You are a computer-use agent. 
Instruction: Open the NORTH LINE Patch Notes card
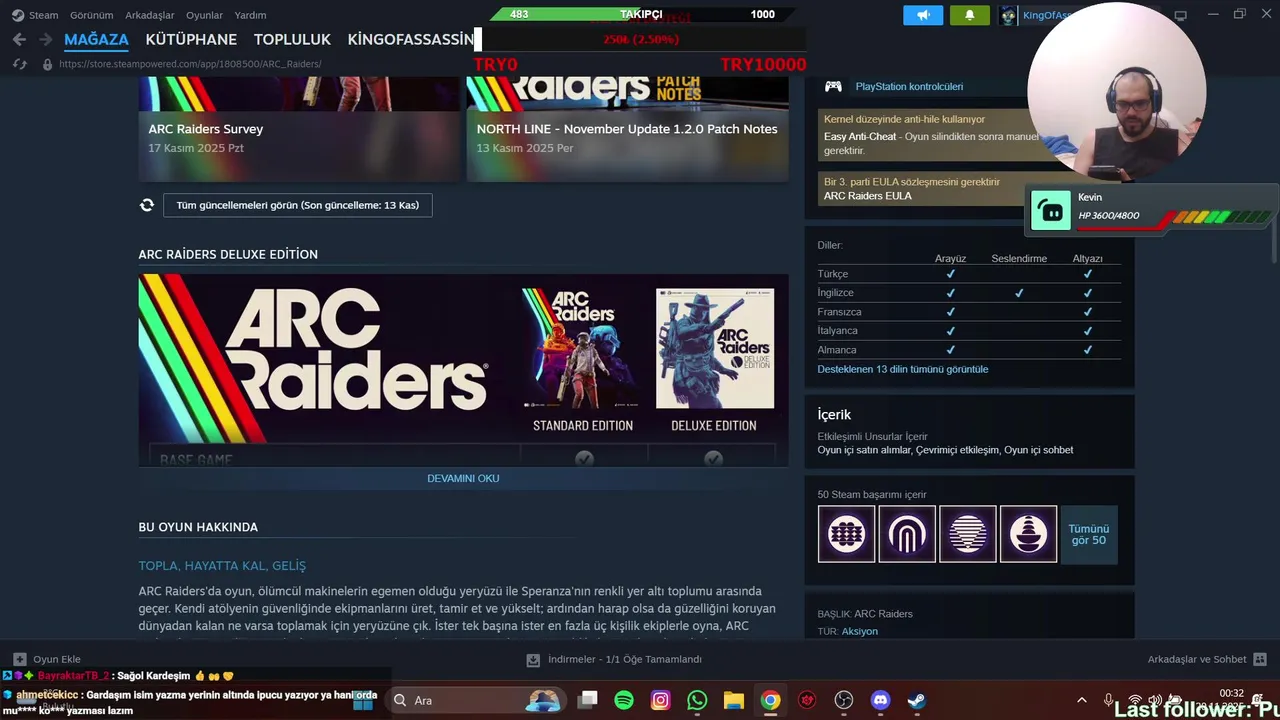[627, 128]
